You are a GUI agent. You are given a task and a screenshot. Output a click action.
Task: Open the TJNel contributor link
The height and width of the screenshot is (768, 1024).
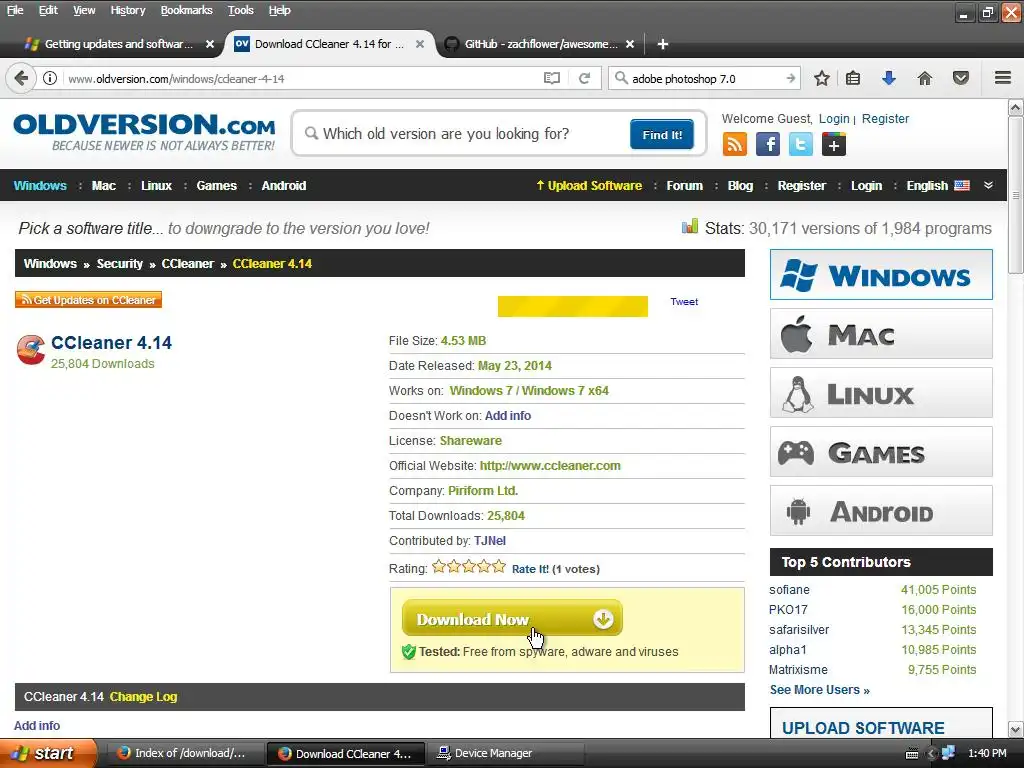[x=490, y=541]
